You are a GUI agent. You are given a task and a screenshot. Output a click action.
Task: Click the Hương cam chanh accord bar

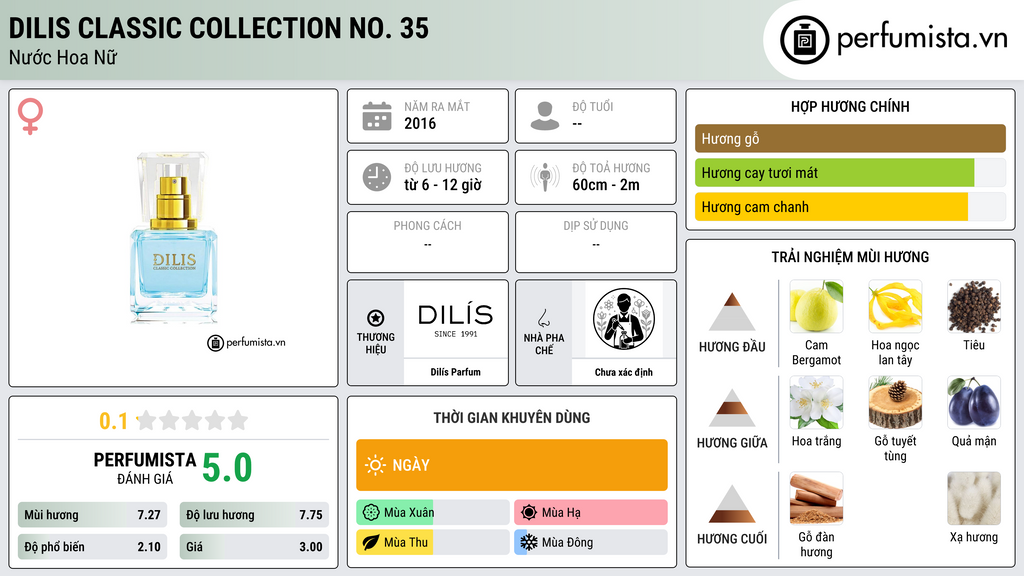coord(850,206)
